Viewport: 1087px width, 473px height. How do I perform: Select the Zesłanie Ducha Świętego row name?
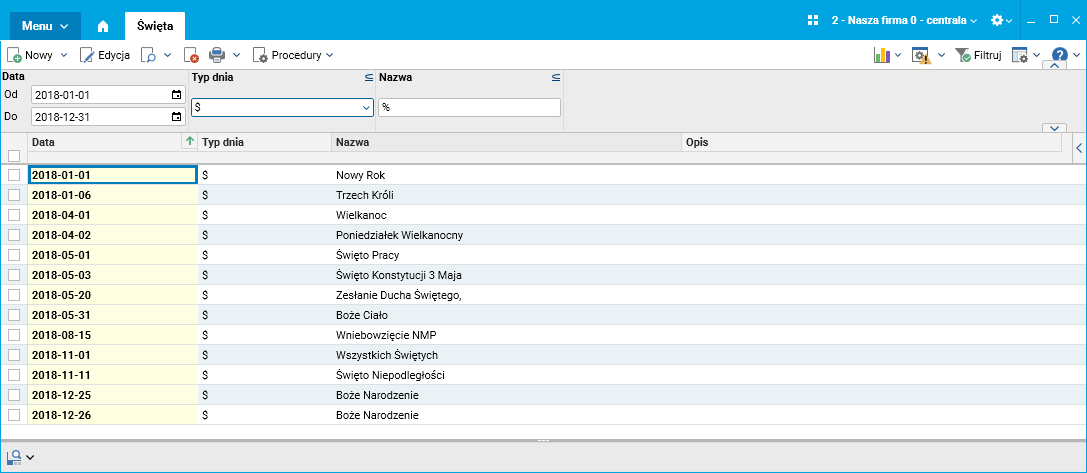click(x=399, y=295)
